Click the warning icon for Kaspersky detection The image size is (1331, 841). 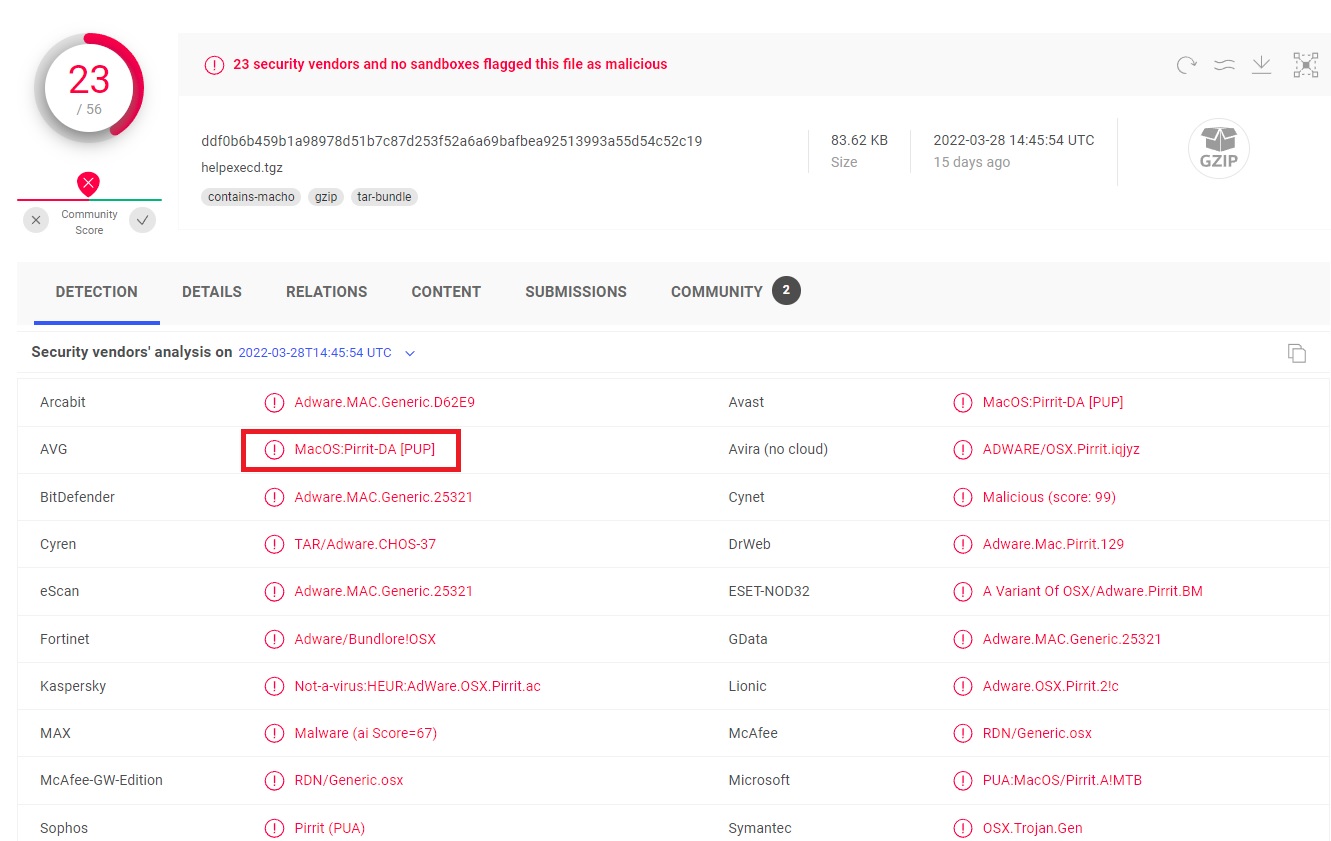pos(274,686)
